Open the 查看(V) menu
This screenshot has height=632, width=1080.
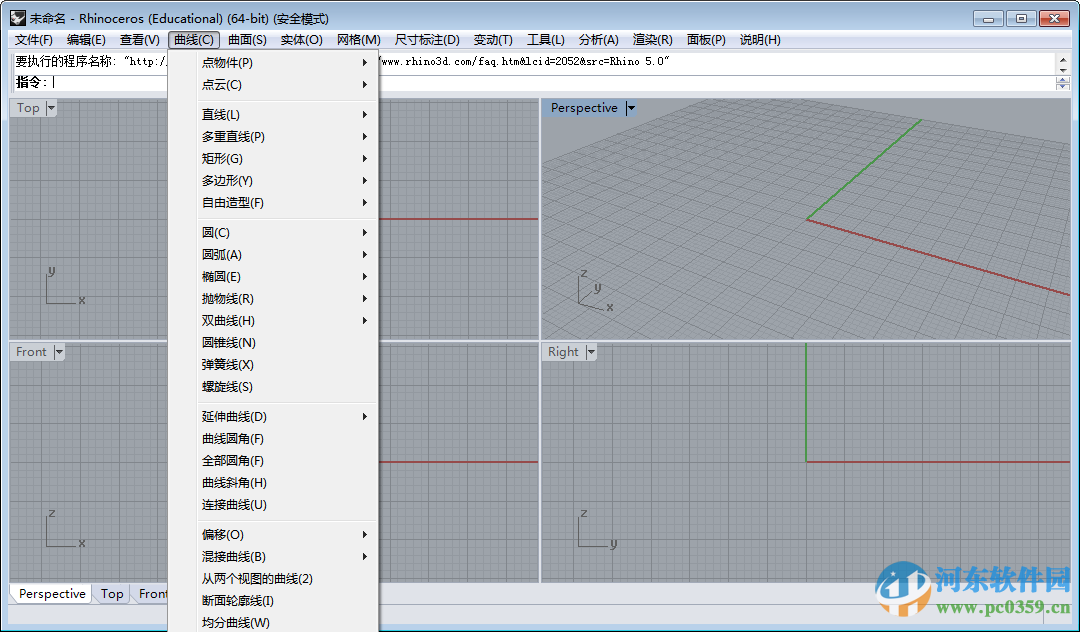pyautogui.click(x=140, y=40)
